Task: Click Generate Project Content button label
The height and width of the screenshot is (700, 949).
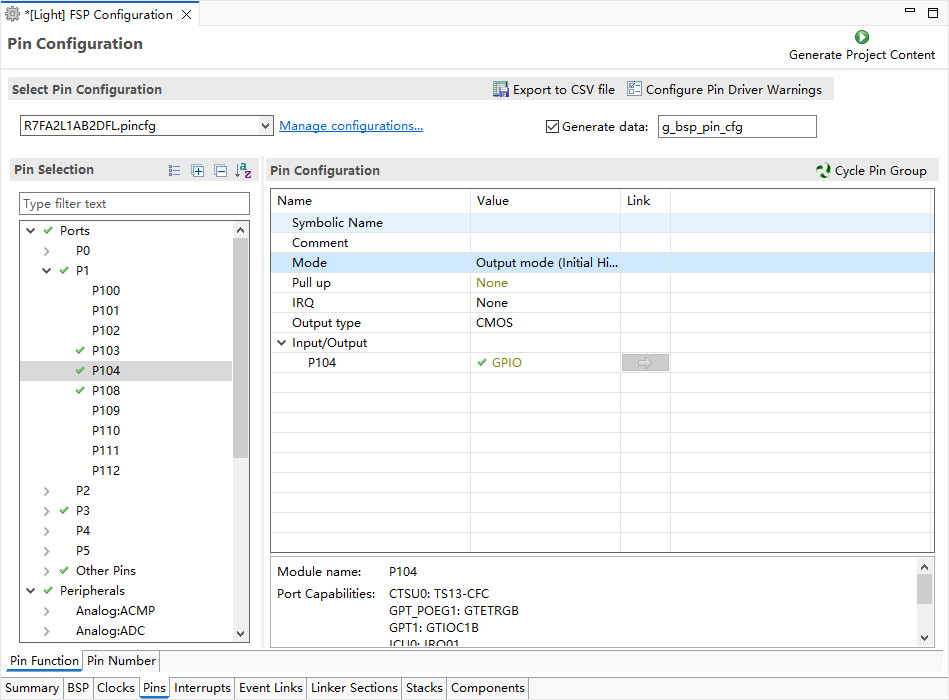Action: pyautogui.click(x=862, y=55)
